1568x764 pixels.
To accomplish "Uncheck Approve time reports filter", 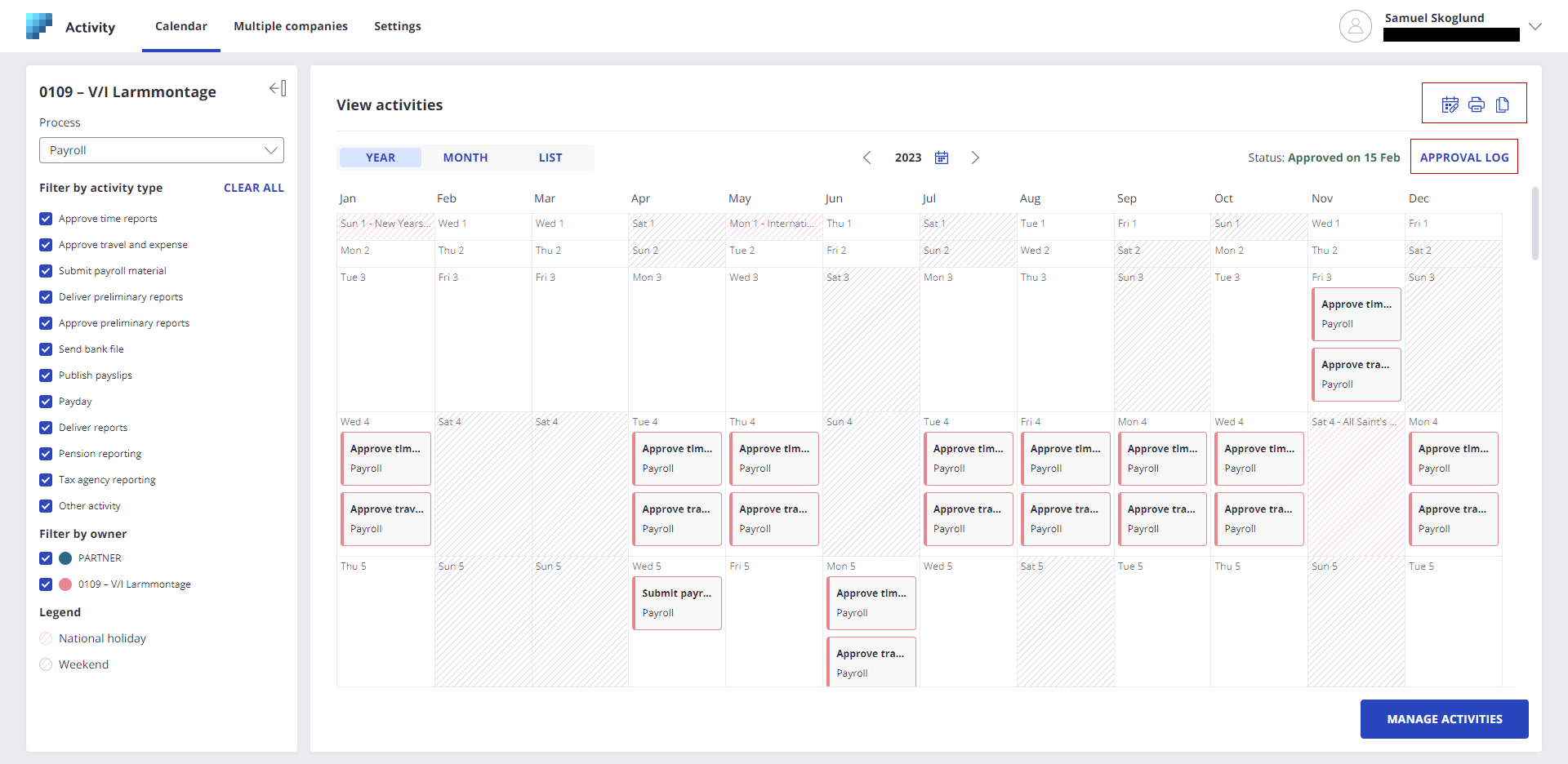I will [x=46, y=219].
